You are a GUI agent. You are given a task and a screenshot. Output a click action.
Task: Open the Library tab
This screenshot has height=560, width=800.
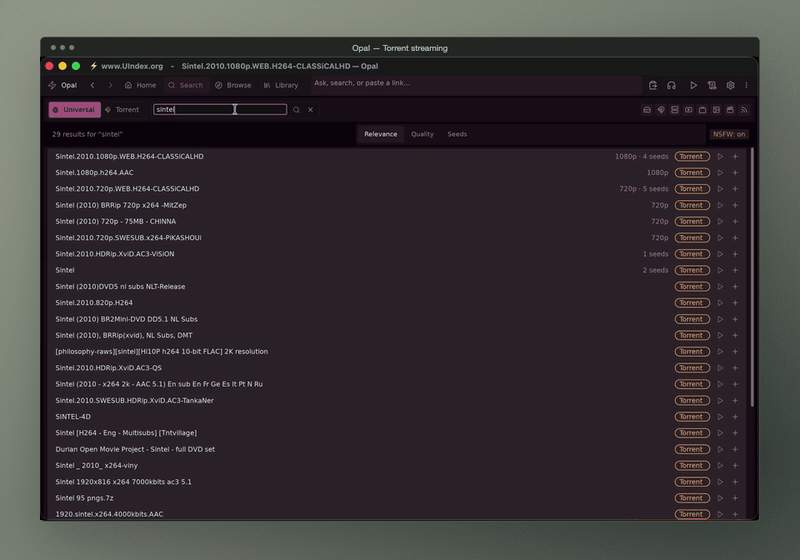tap(281, 85)
